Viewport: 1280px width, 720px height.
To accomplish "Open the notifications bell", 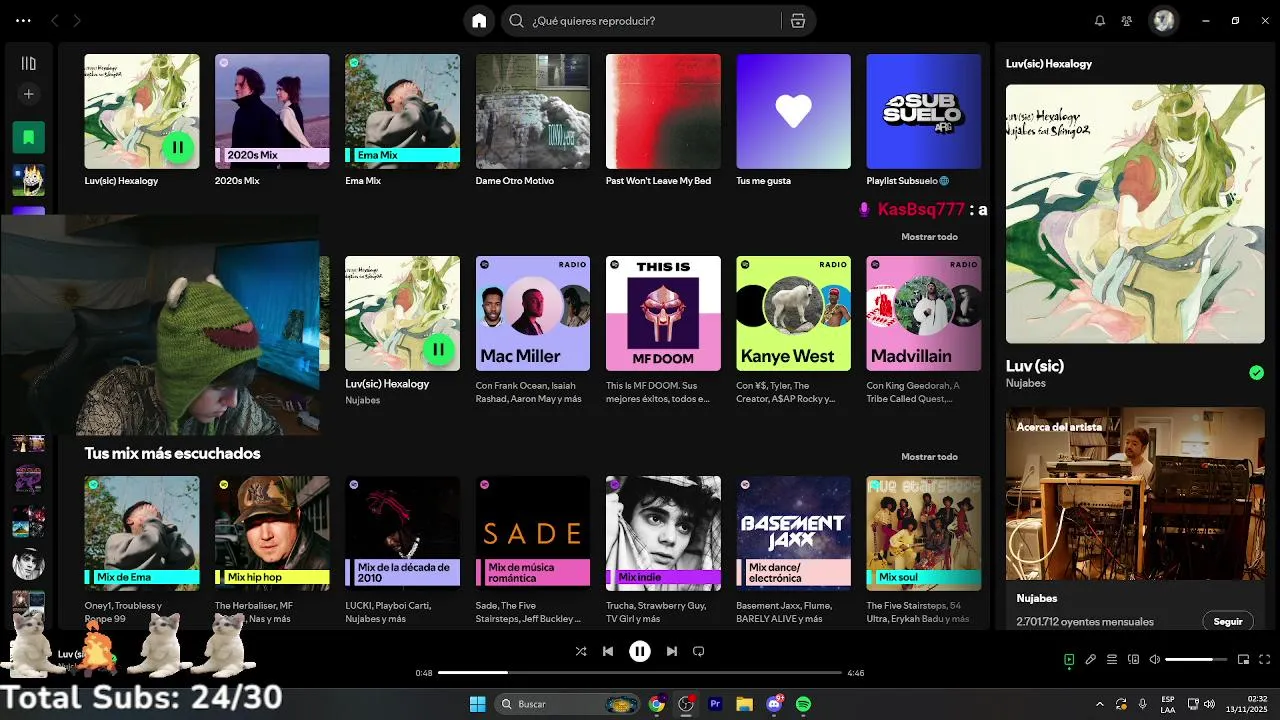I will (x=1100, y=21).
